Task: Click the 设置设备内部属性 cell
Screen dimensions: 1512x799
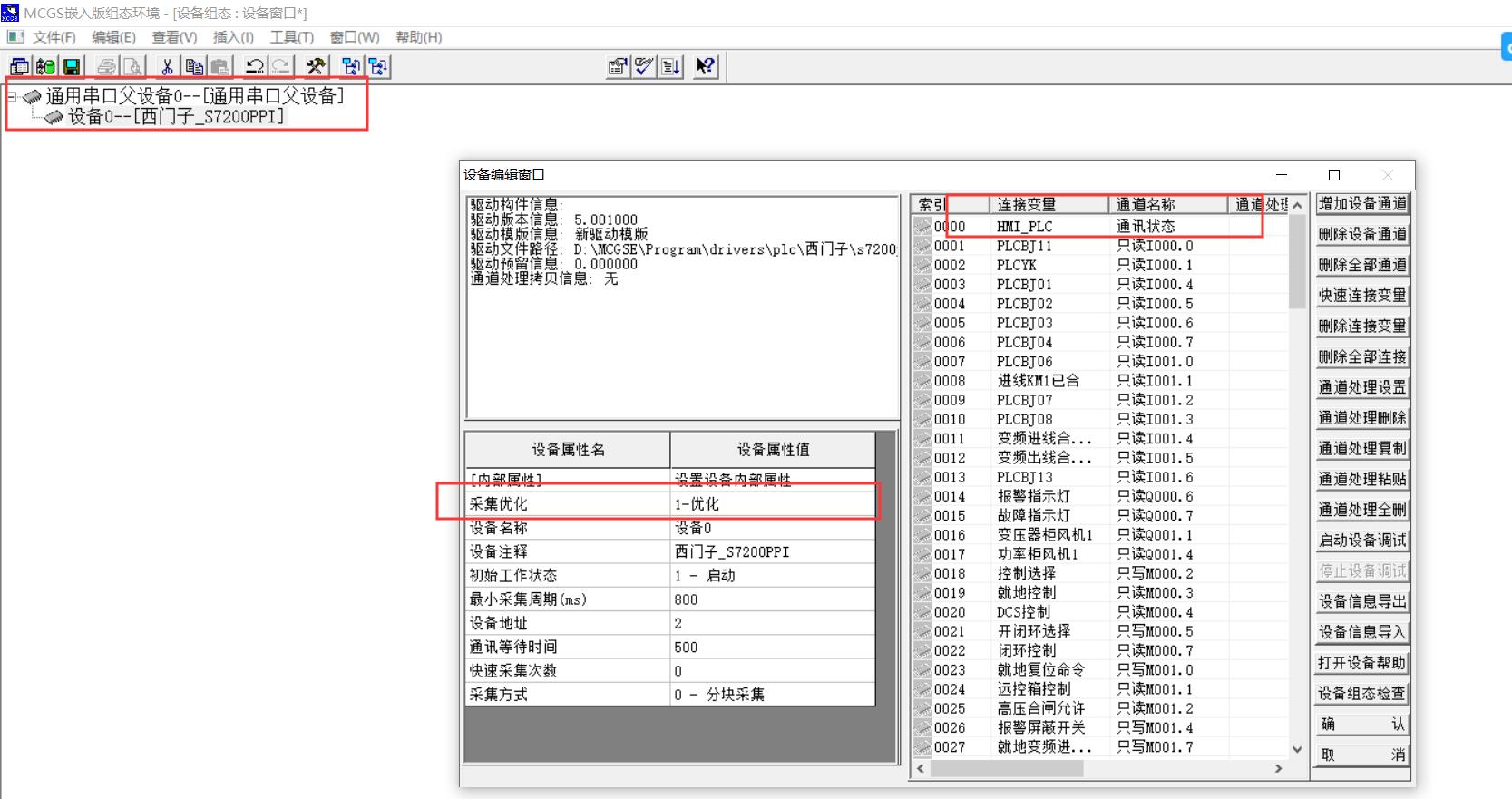Action: click(773, 480)
